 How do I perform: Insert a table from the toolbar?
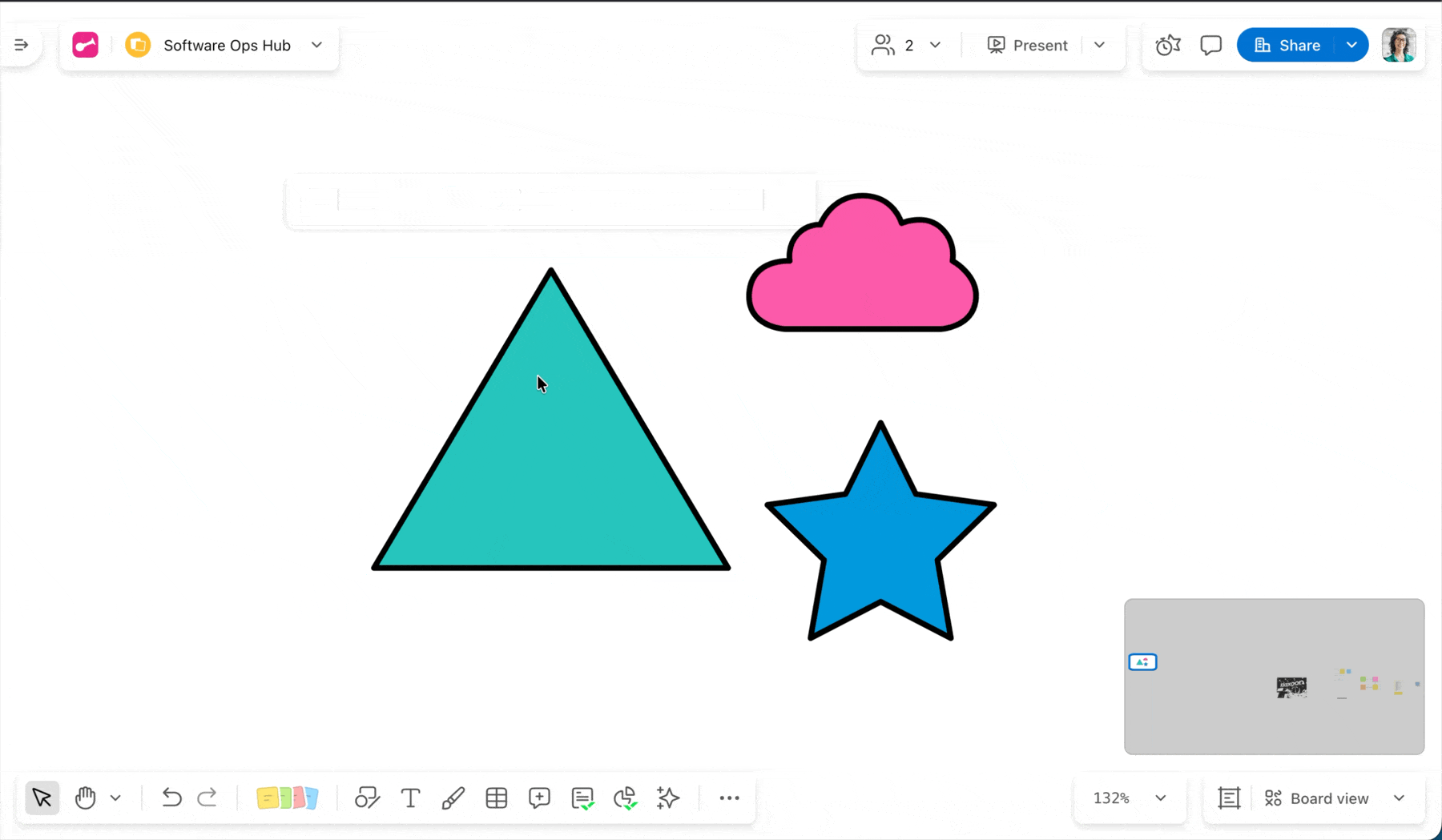click(497, 798)
